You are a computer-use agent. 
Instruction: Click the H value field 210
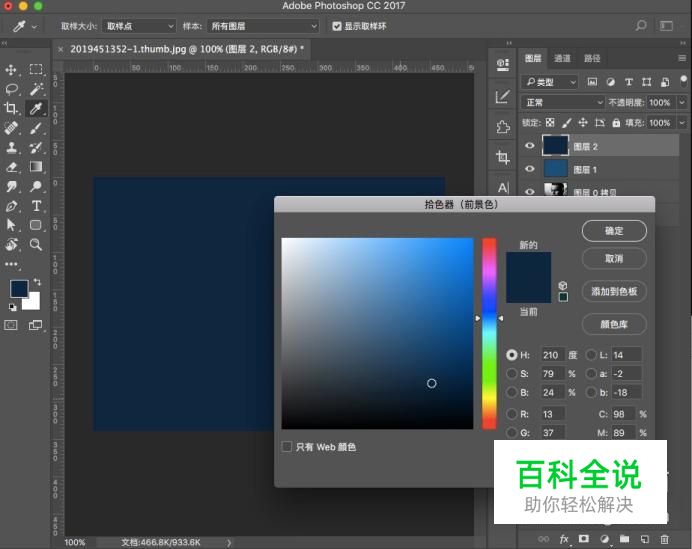pos(553,355)
